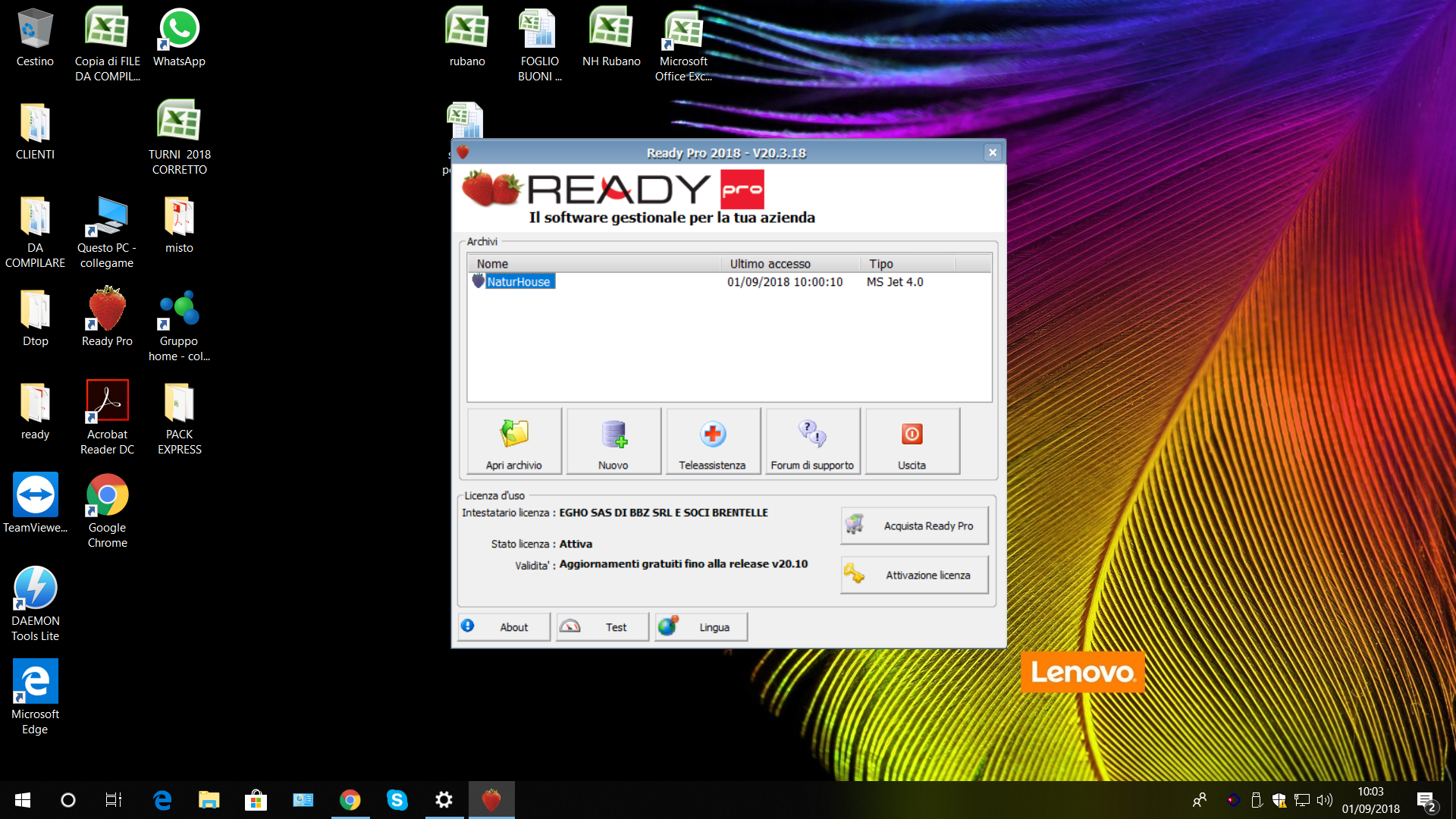Open the About dialog
This screenshot has height=819, width=1456.
click(x=504, y=627)
